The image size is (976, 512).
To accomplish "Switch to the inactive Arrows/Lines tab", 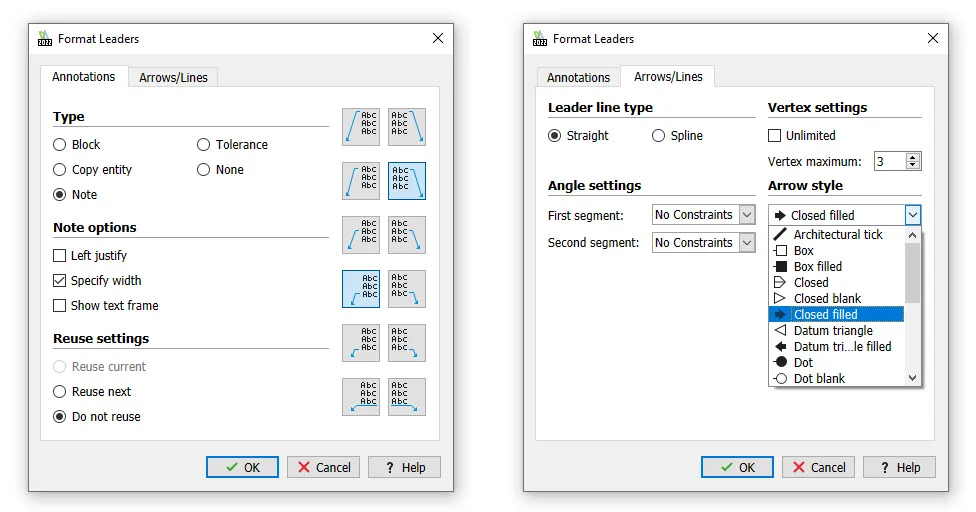I will click(x=173, y=78).
